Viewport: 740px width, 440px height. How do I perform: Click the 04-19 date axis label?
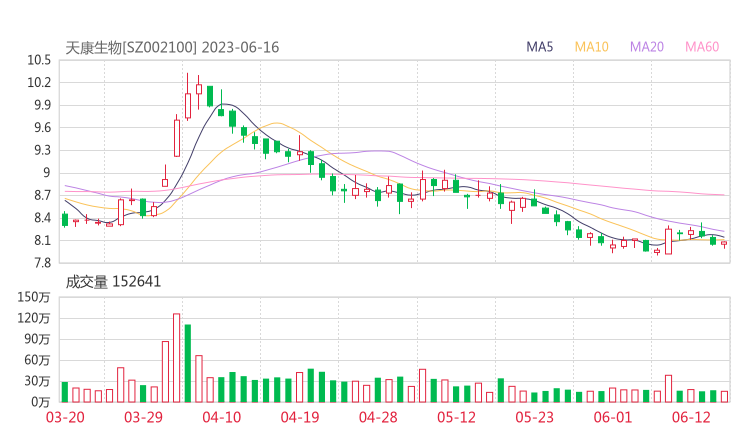tap(300, 417)
